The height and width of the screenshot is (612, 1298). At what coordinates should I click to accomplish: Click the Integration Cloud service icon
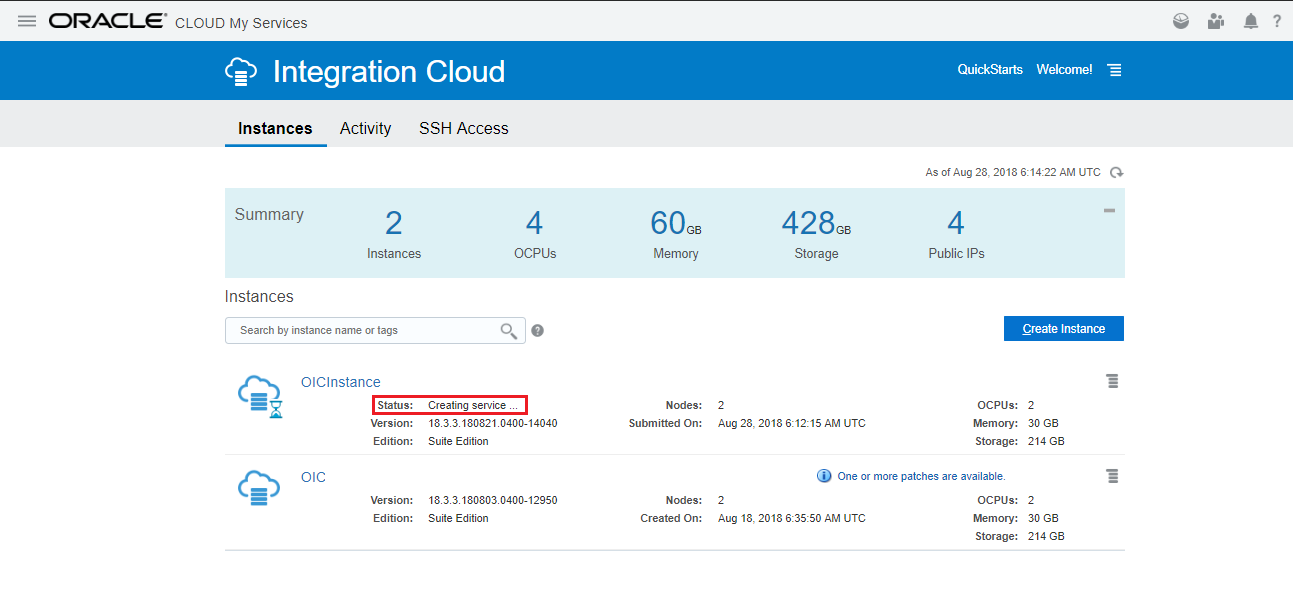coord(238,72)
